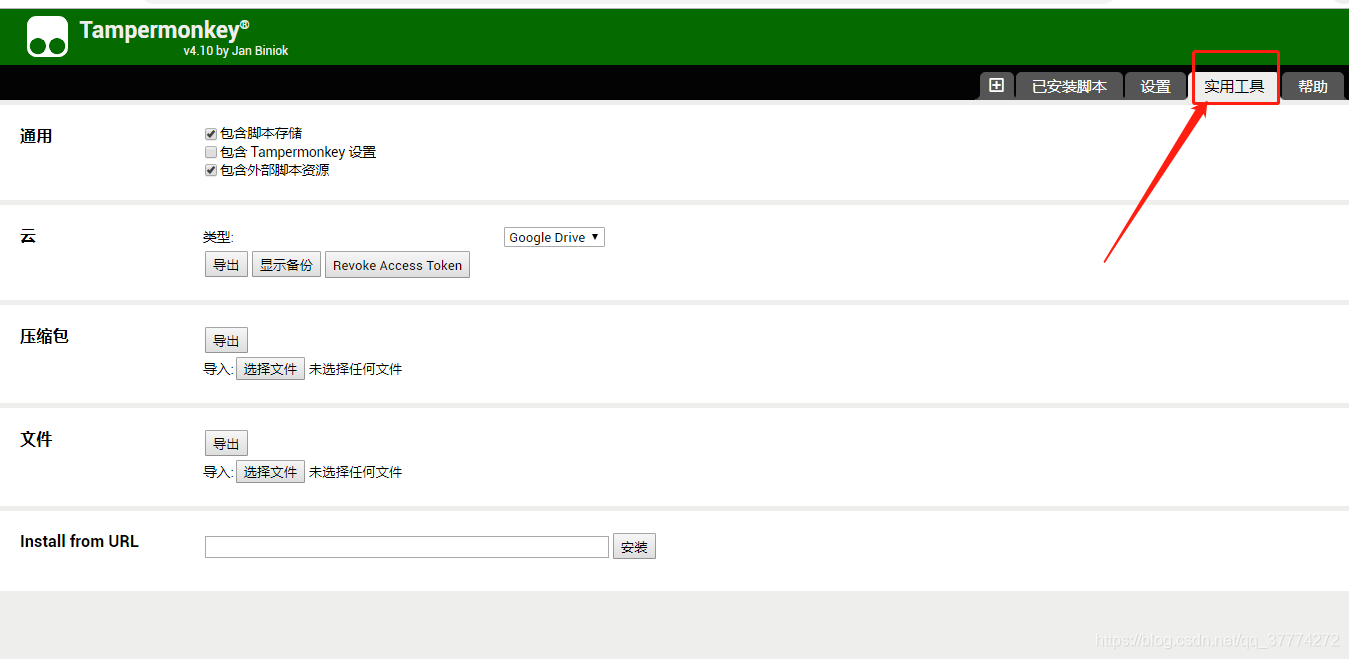Open the new script plus tab

[996, 86]
